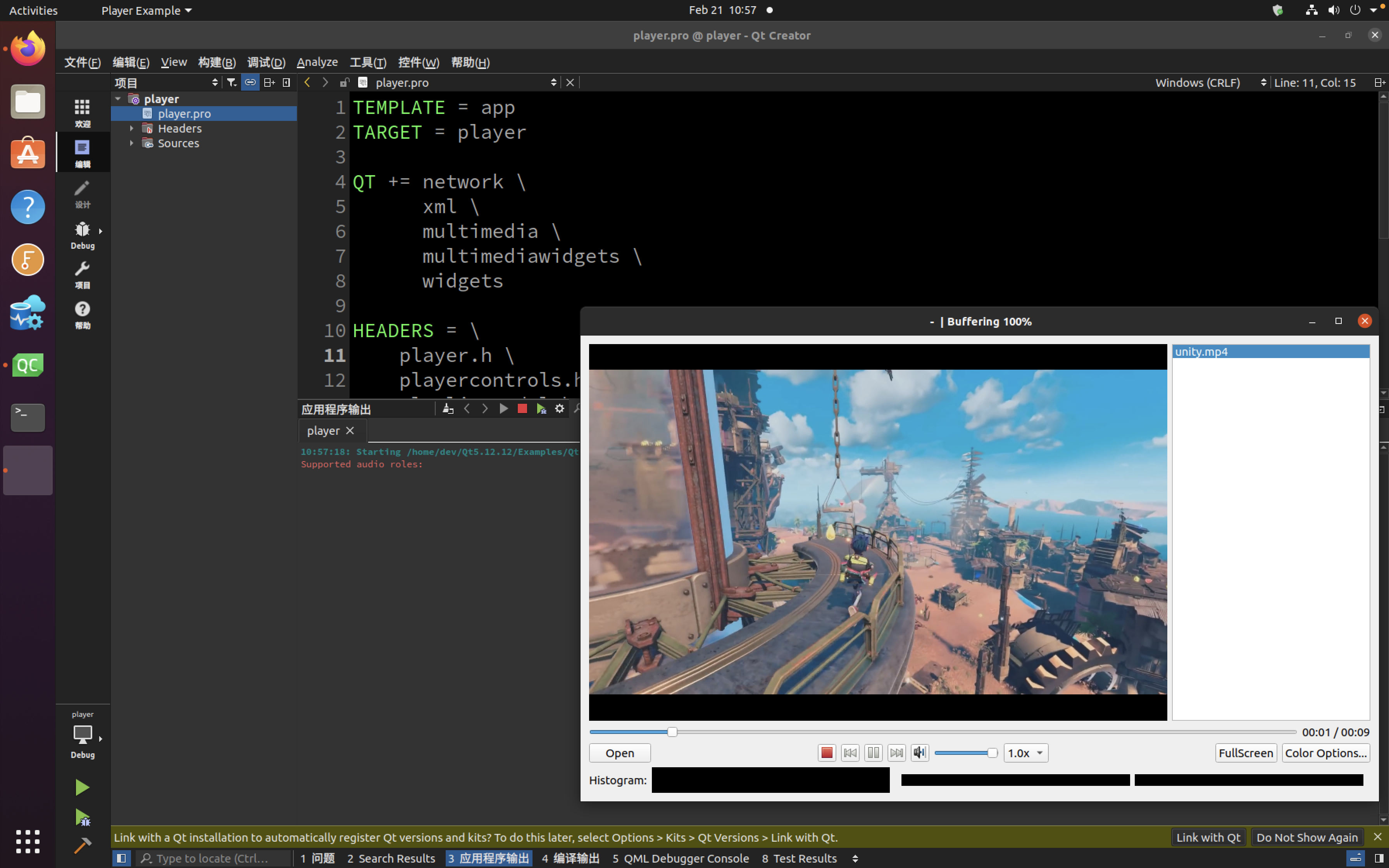Run the player project via green Run button
The image size is (1389, 868).
coord(82,787)
